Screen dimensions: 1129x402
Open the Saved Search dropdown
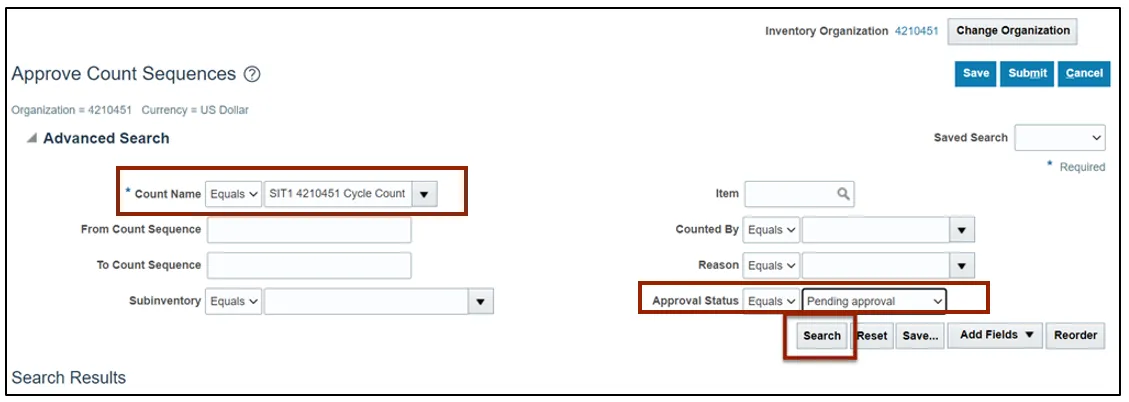point(1060,138)
